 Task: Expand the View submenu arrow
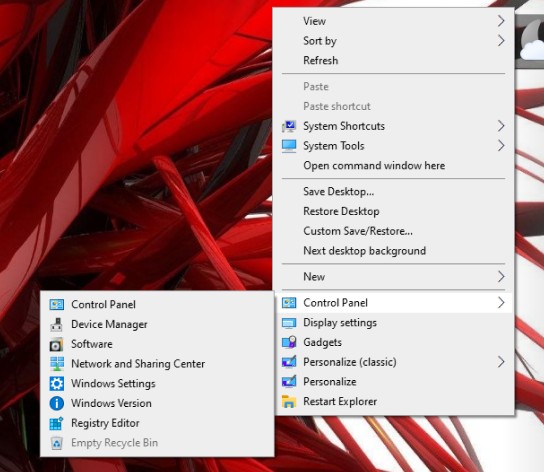pos(501,21)
